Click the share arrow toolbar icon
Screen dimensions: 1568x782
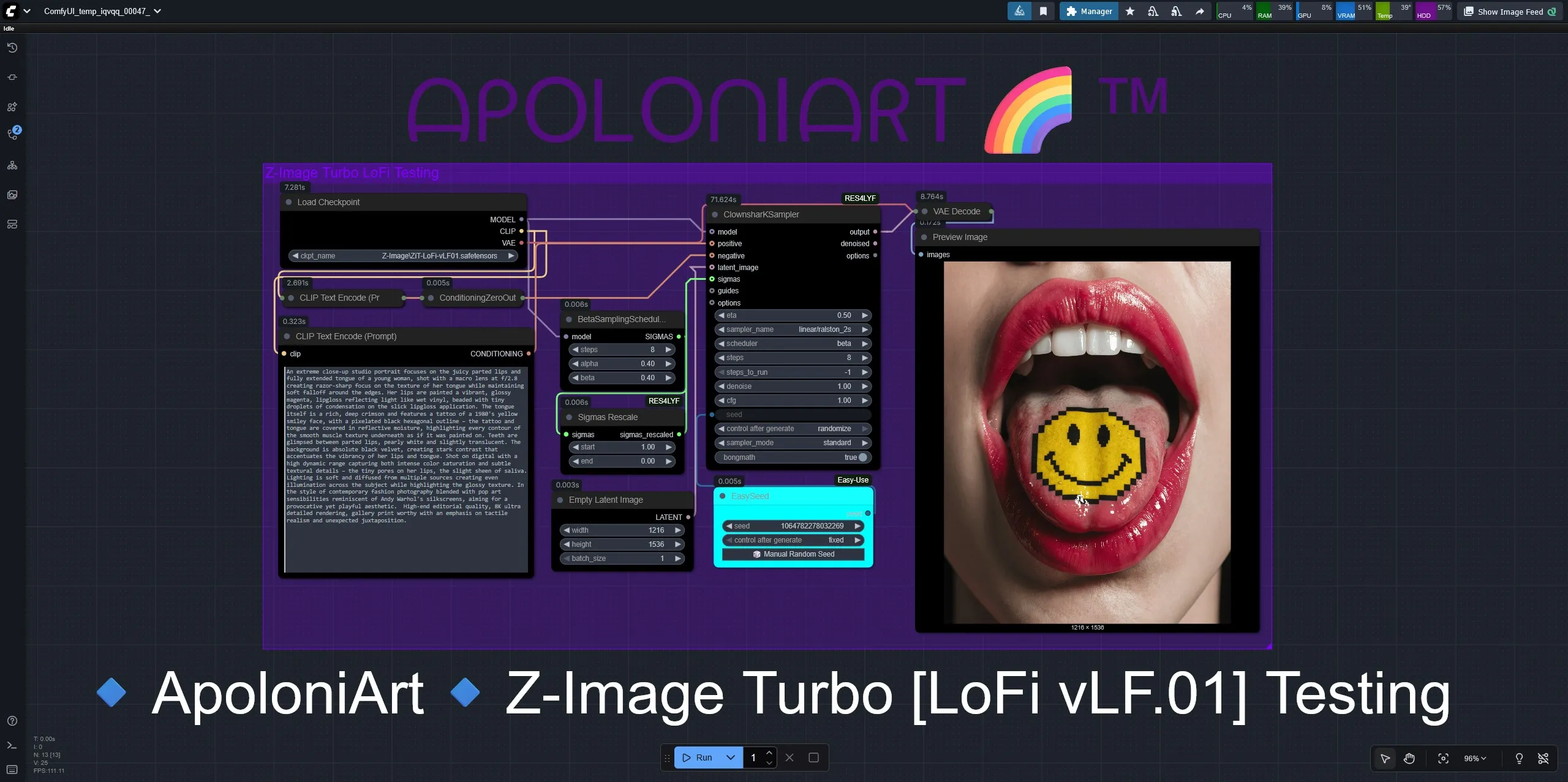1200,11
